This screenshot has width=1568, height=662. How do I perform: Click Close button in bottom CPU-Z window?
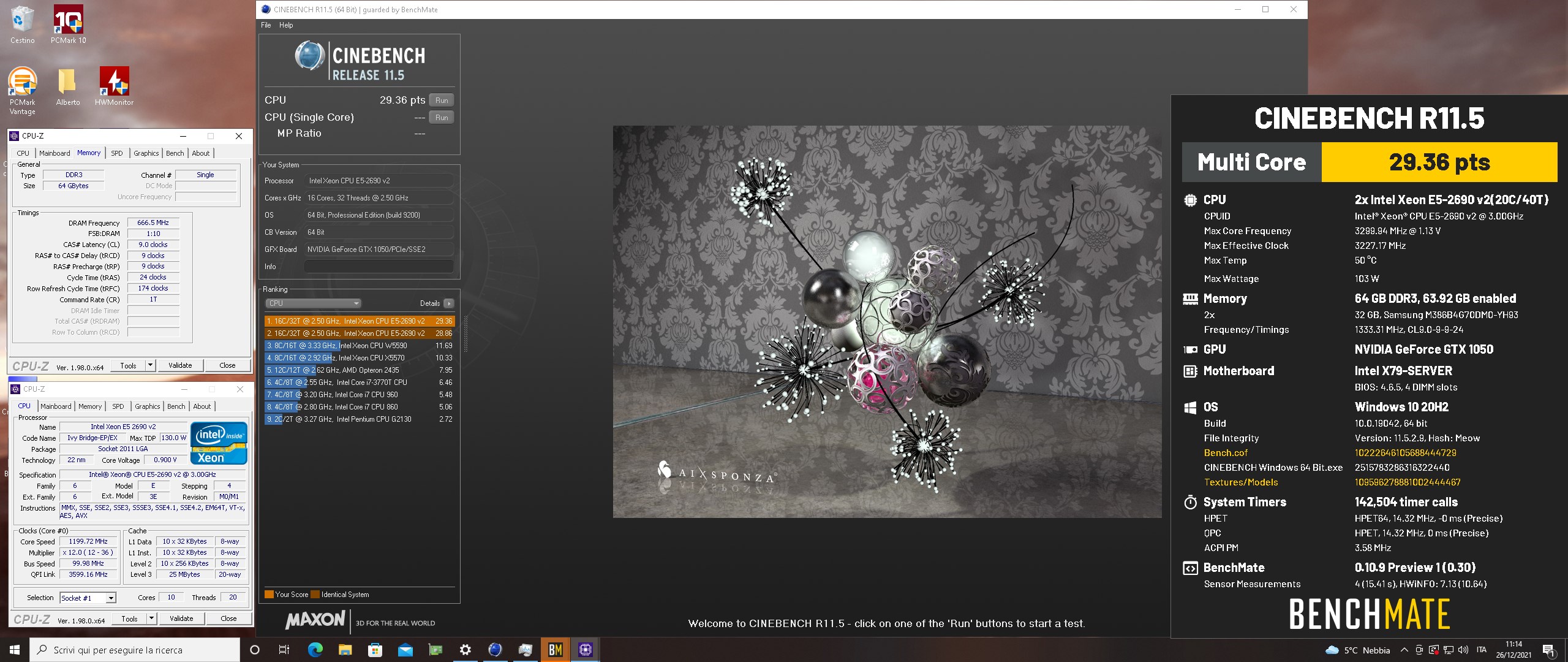click(228, 618)
